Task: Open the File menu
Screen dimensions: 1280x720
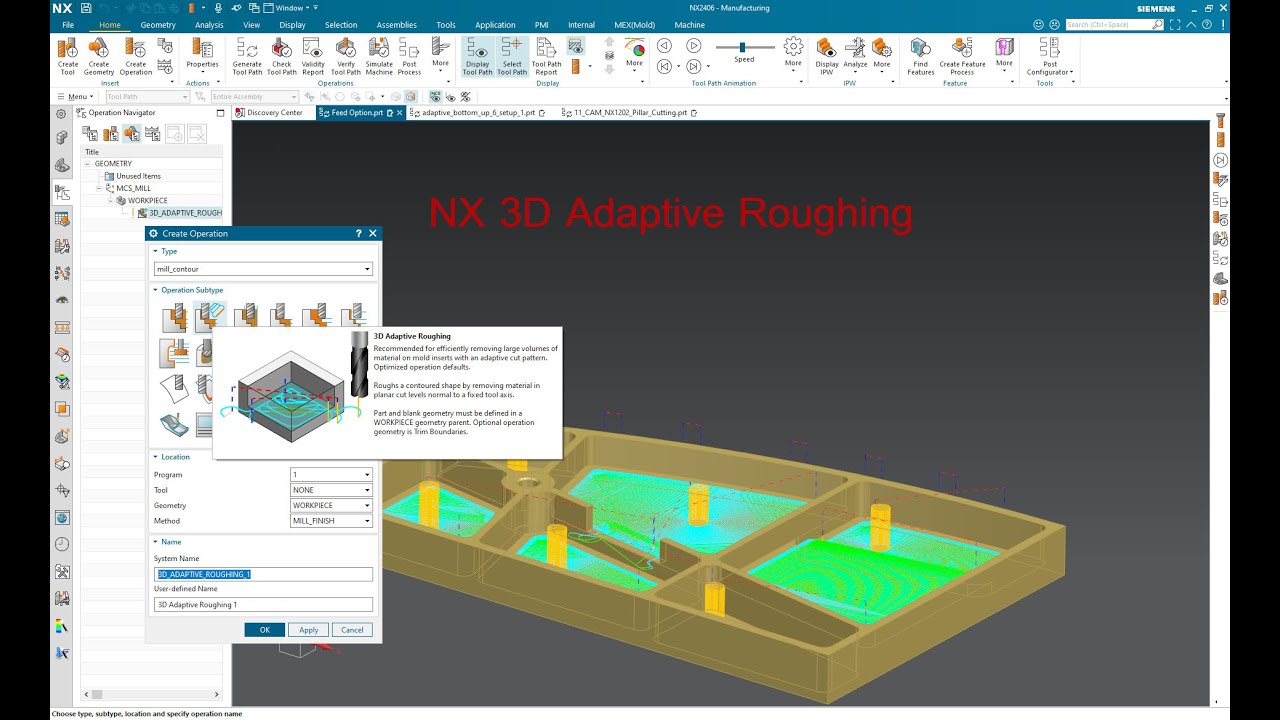Action: click(x=68, y=25)
